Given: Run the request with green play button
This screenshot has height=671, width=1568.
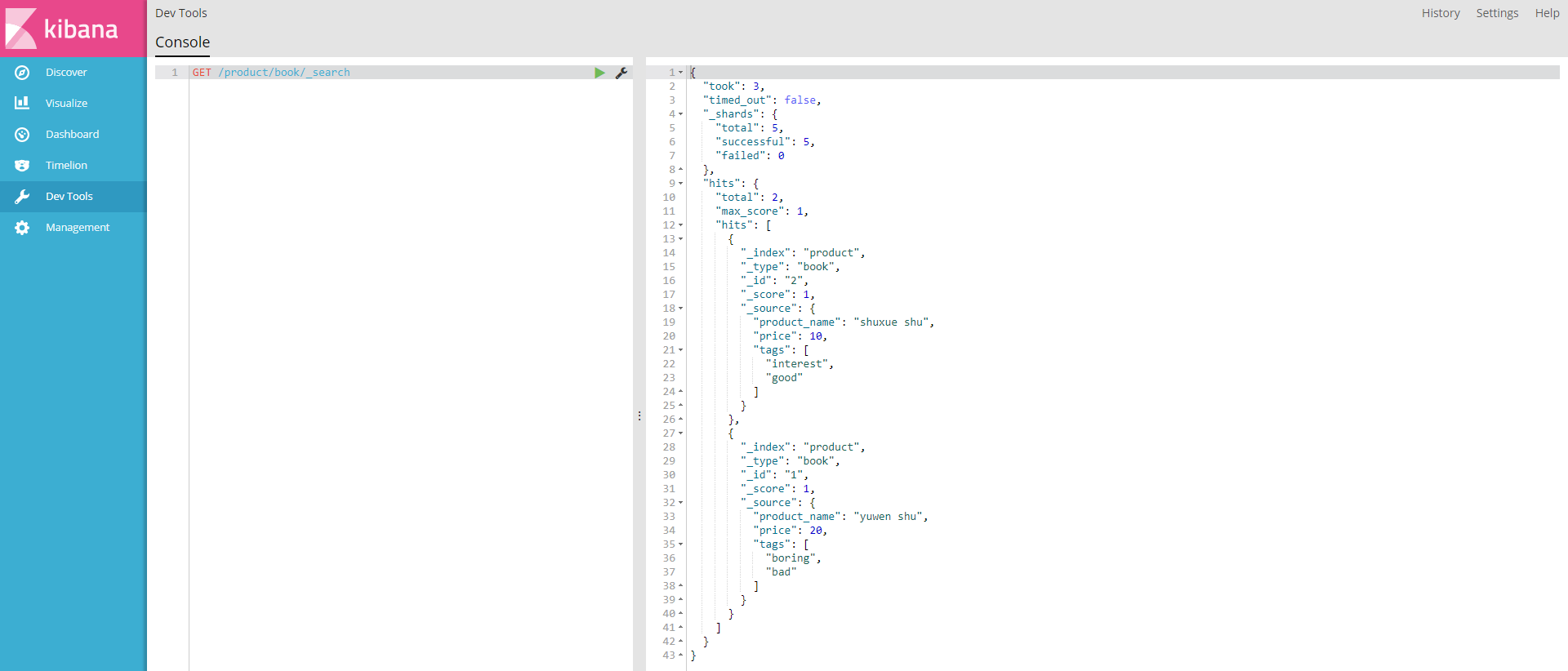Looking at the screenshot, I should [599, 73].
